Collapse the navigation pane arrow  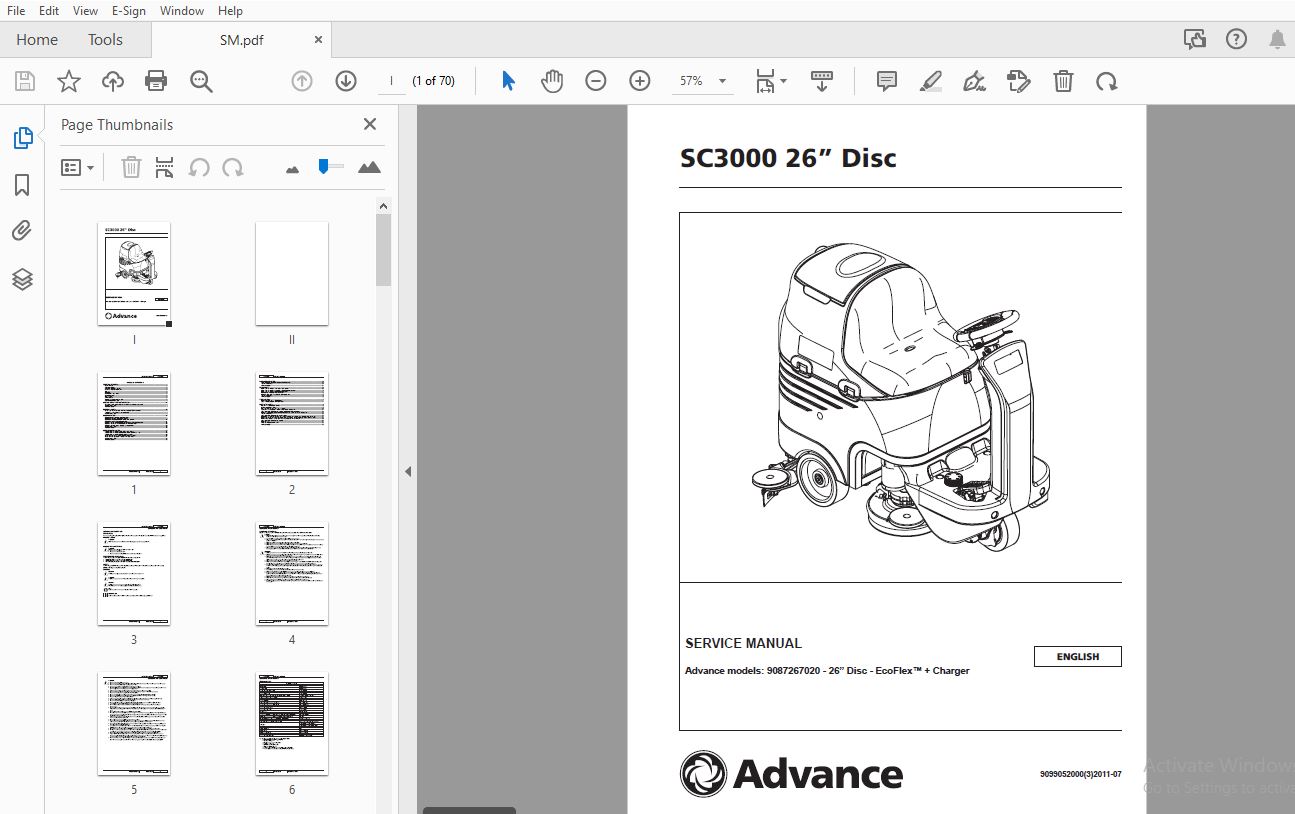[407, 471]
